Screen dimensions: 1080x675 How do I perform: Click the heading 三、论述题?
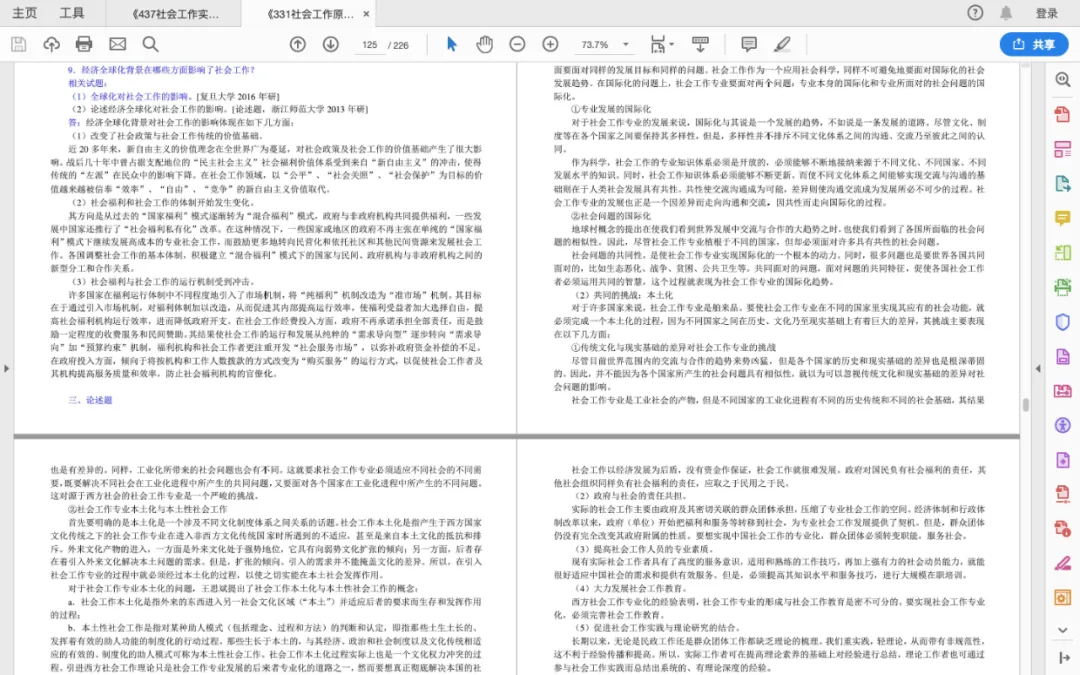[x=90, y=400]
